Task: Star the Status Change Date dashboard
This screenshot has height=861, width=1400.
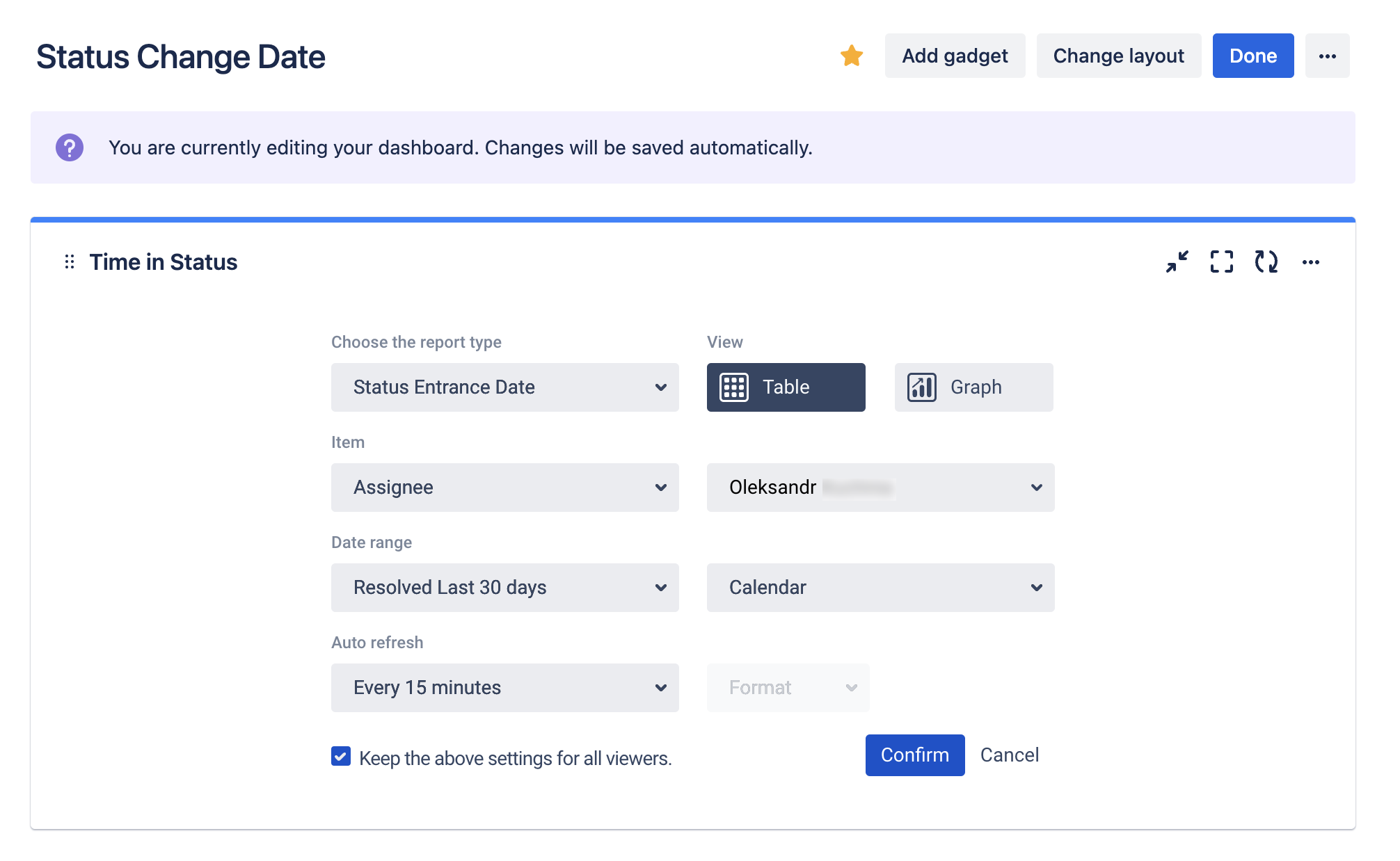Action: [x=851, y=55]
